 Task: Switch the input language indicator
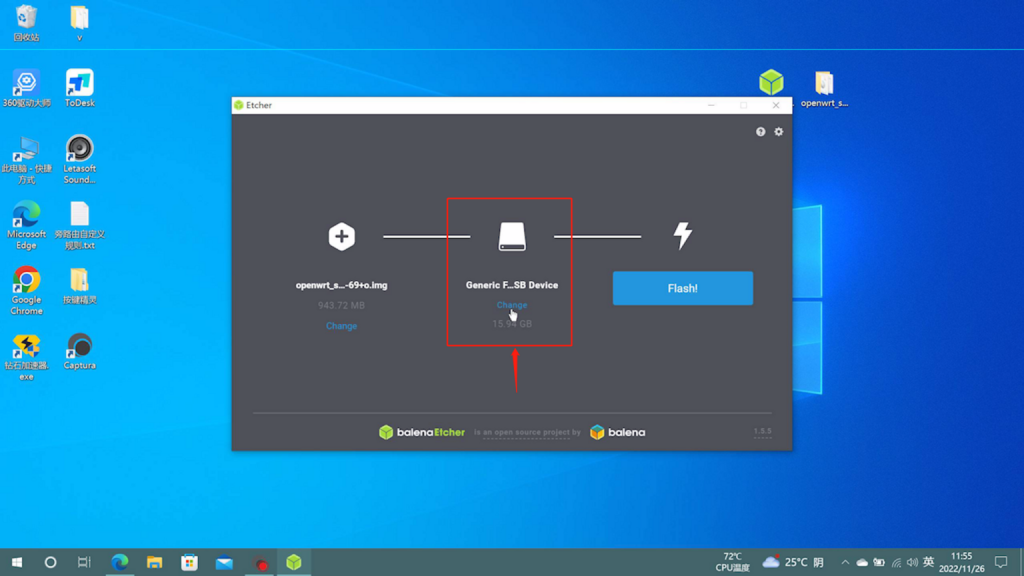(x=929, y=562)
